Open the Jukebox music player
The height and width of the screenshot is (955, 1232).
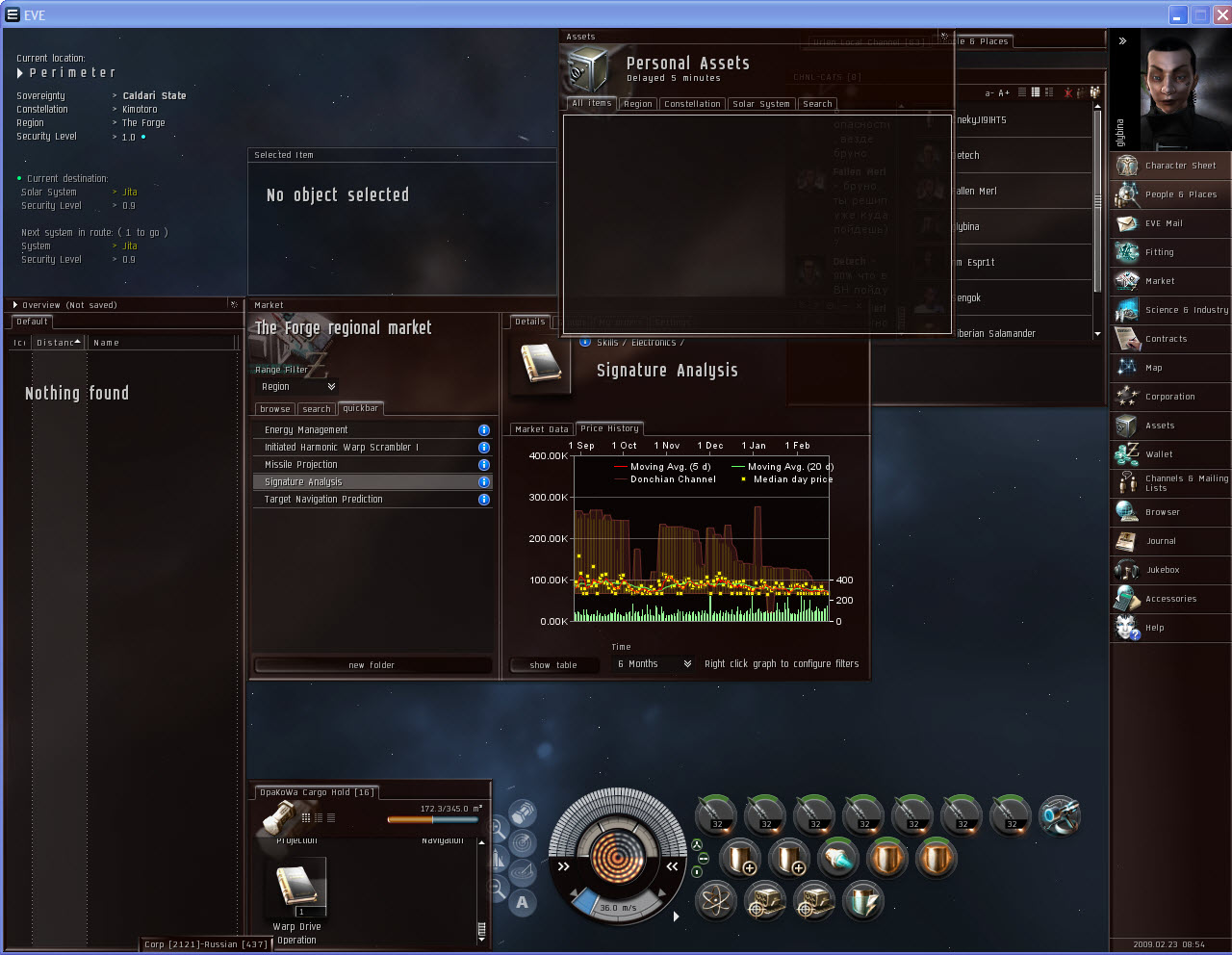[x=1170, y=570]
